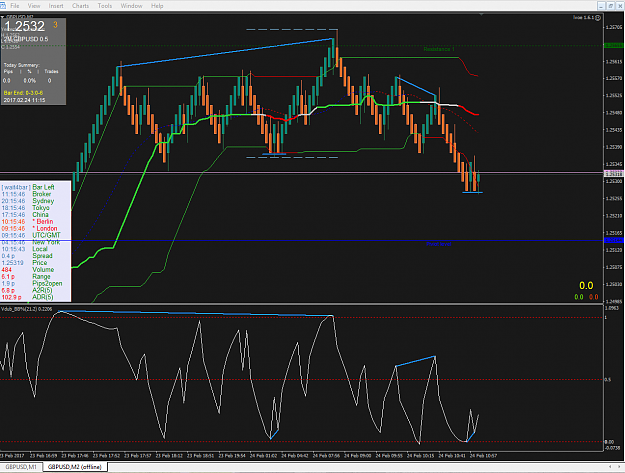Image resolution: width=625 pixels, height=473 pixels.
Task: Click the blue Pivot level label
Action: [439, 244]
